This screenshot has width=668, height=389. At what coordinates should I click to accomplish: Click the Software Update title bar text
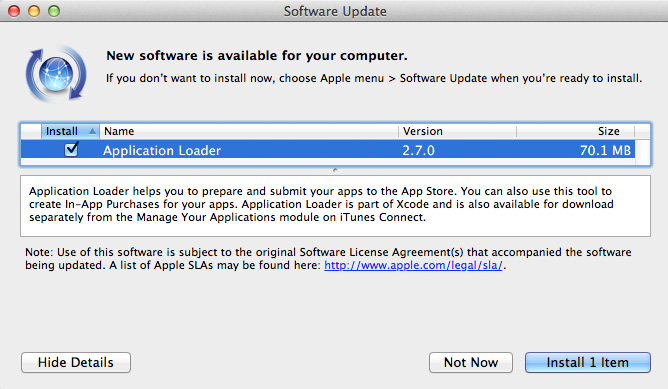tap(335, 11)
